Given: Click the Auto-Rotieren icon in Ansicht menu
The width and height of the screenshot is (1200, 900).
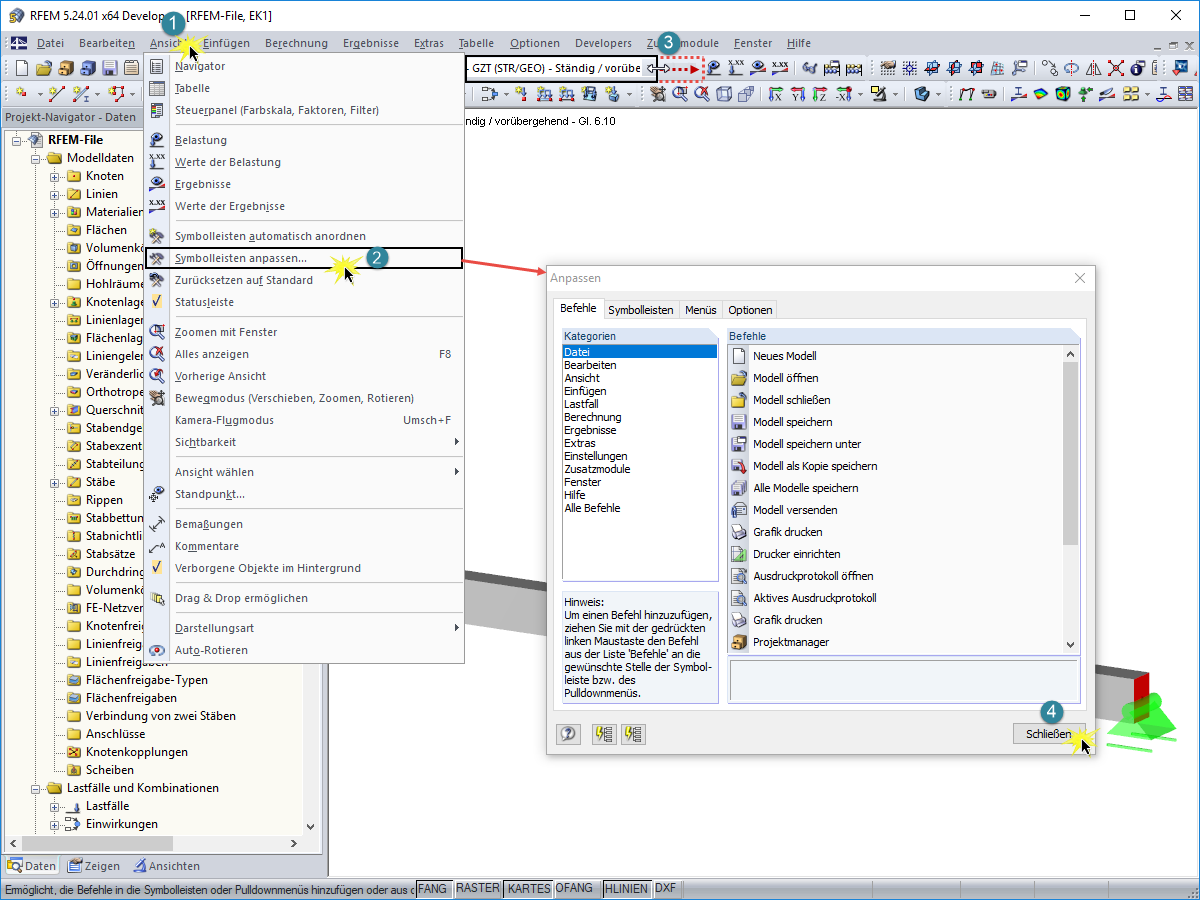Looking at the screenshot, I should (157, 650).
